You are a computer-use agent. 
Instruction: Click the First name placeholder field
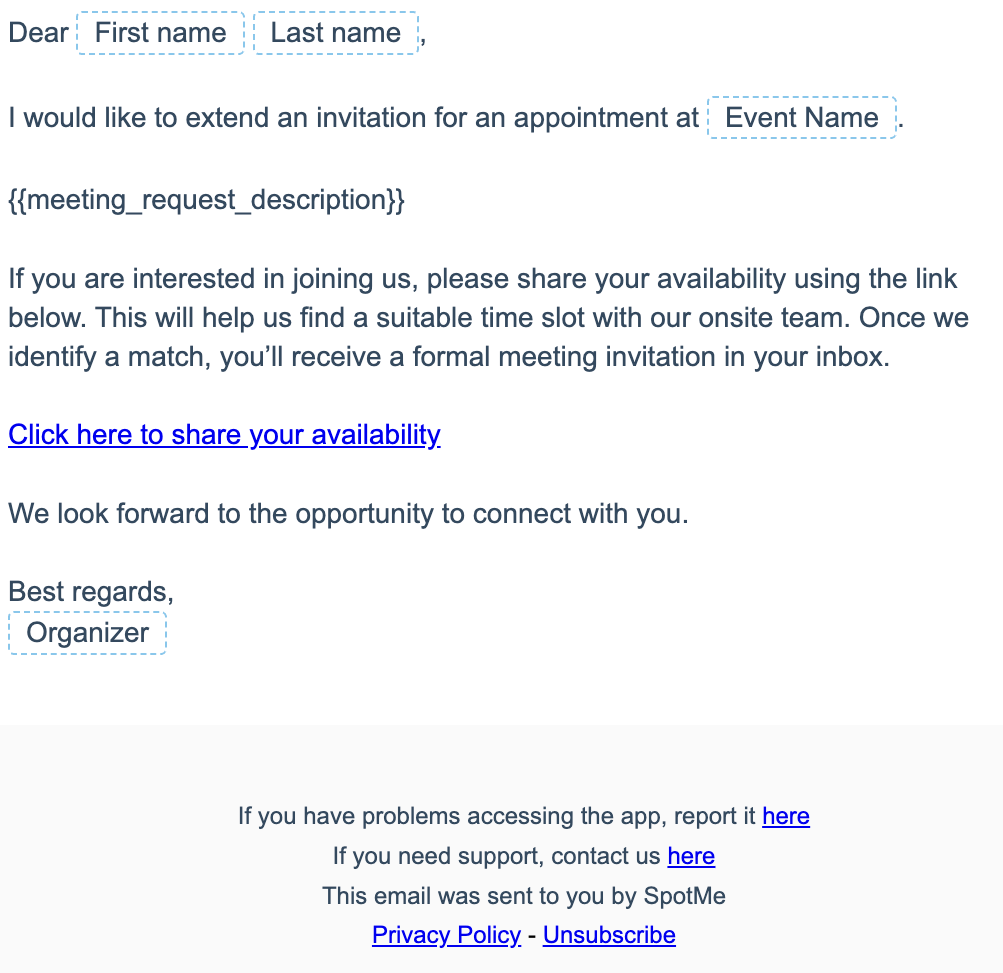161,33
